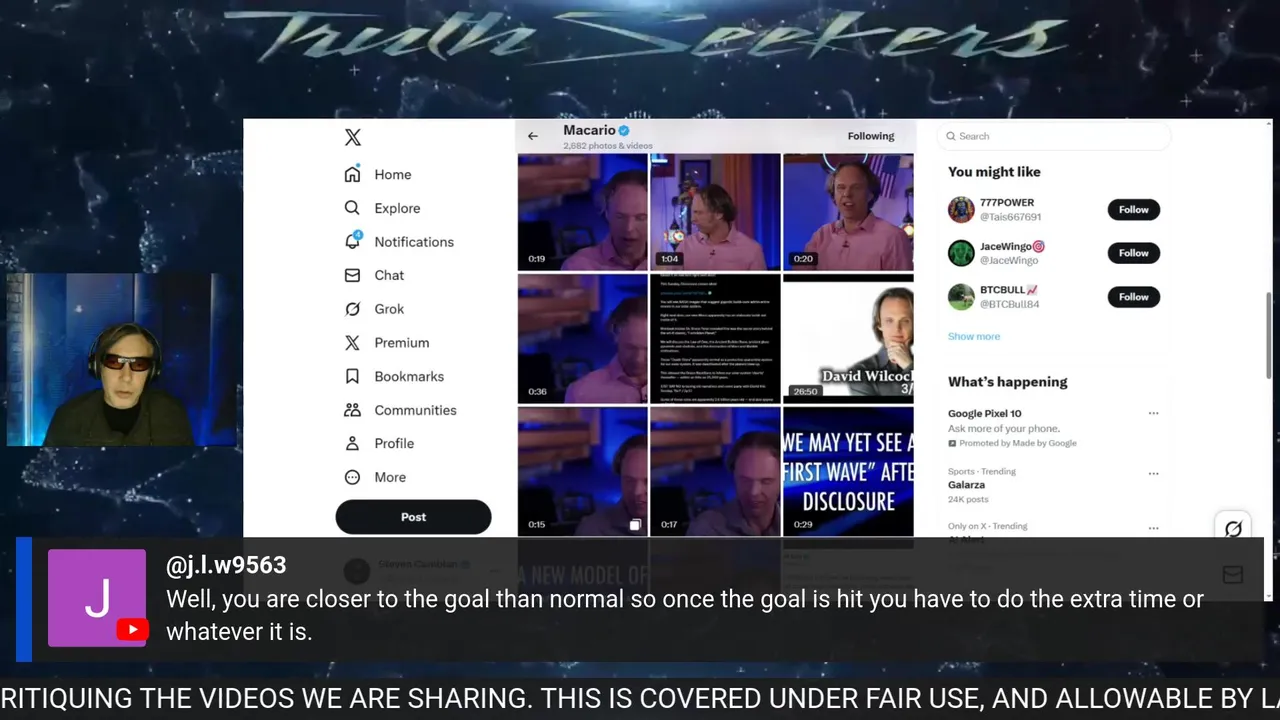
Task: Open the 0:15 video thumbnail
Action: click(x=582, y=471)
